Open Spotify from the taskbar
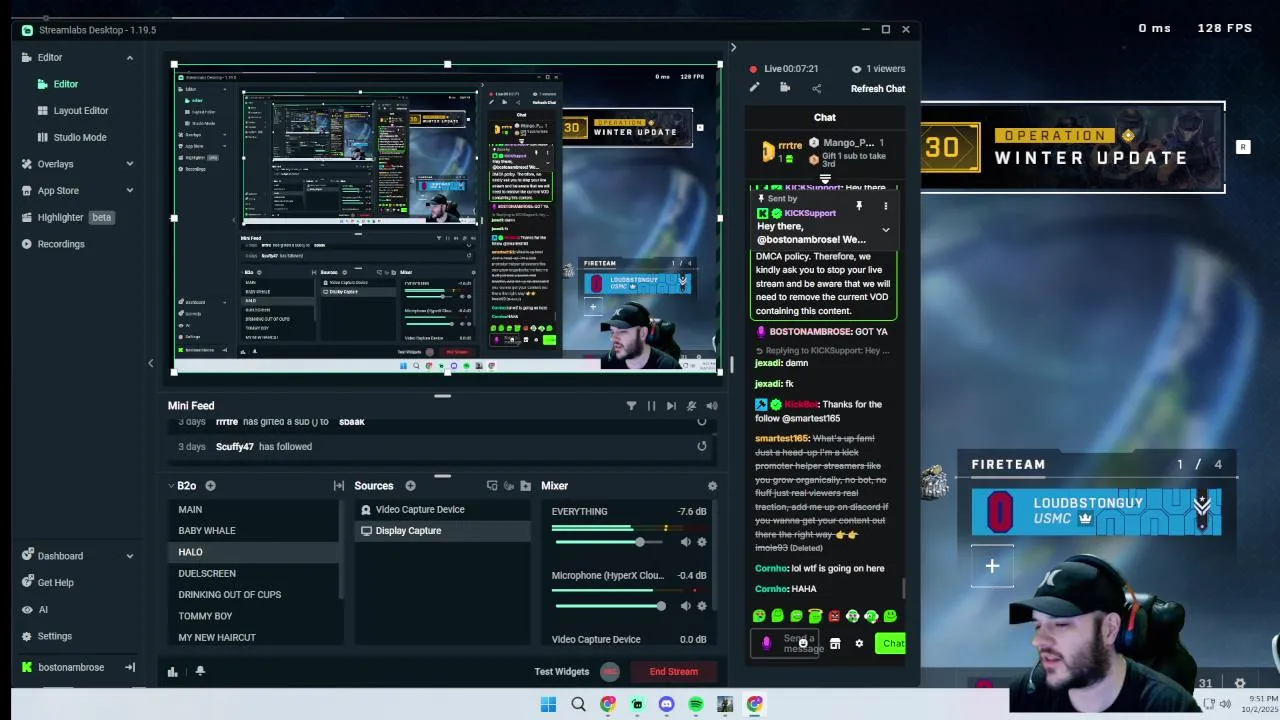 pos(696,704)
